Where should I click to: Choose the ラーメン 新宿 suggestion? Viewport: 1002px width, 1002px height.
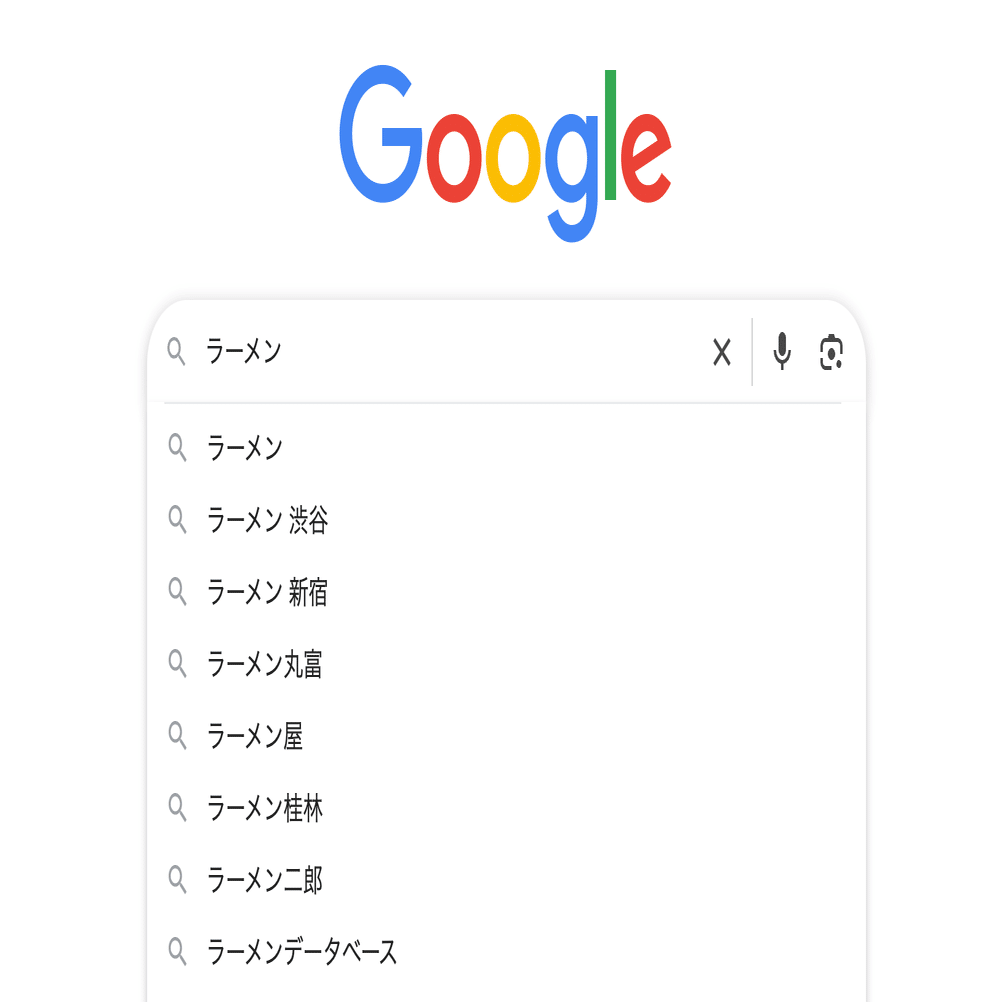coord(267,592)
